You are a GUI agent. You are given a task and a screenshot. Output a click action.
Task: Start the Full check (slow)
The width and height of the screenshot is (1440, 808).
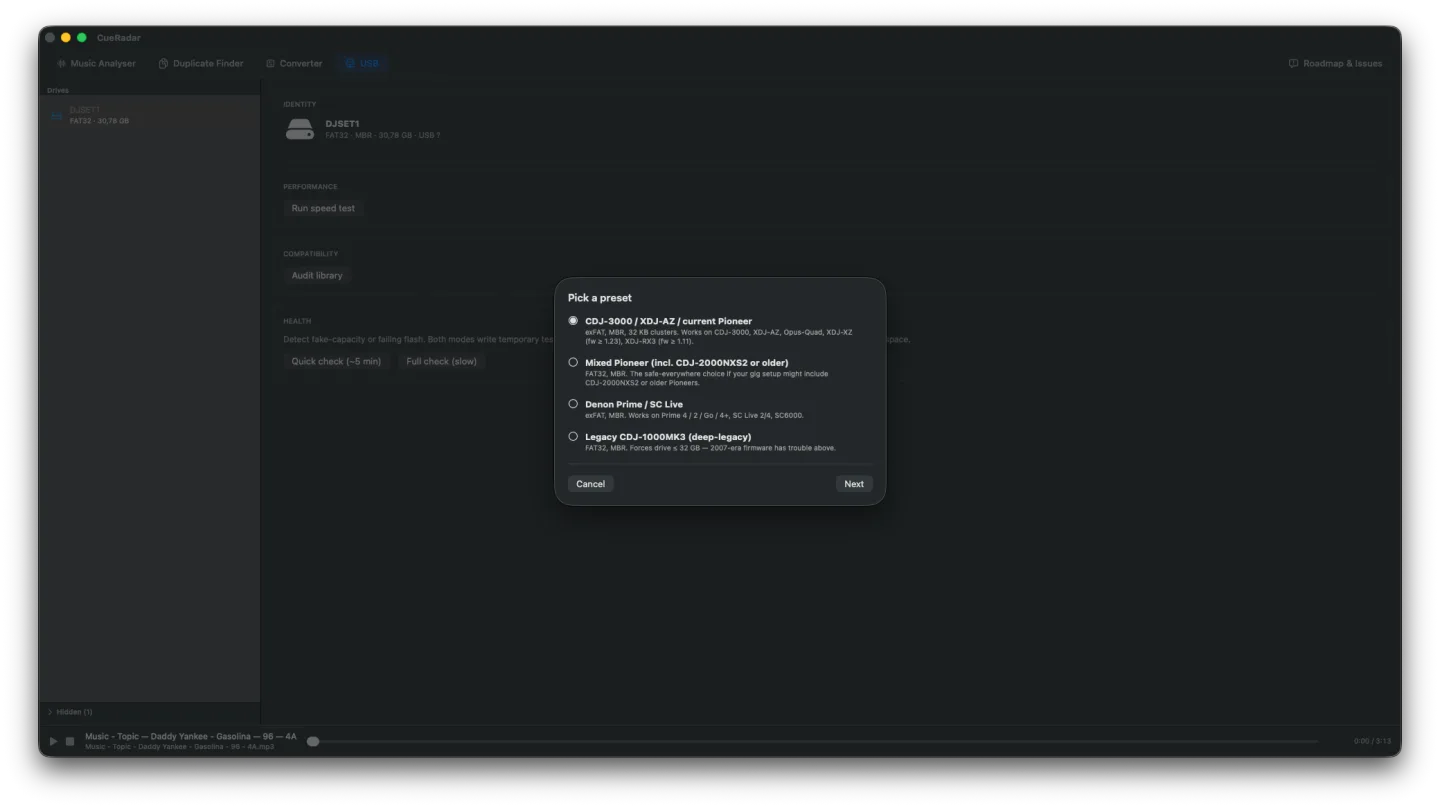click(441, 361)
